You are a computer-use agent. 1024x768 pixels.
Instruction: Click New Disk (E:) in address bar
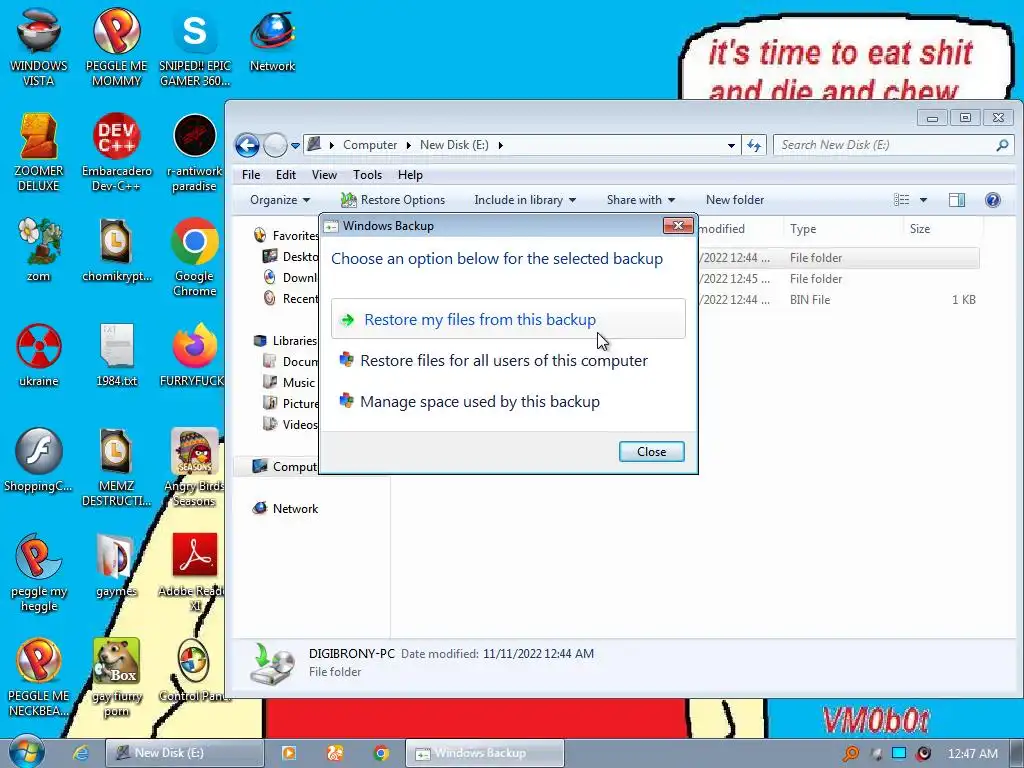click(454, 145)
